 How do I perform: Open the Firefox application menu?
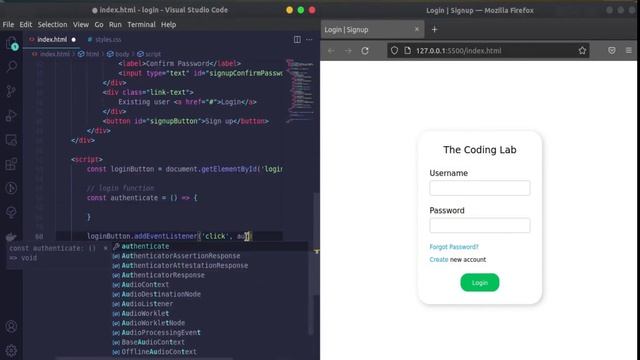click(629, 51)
